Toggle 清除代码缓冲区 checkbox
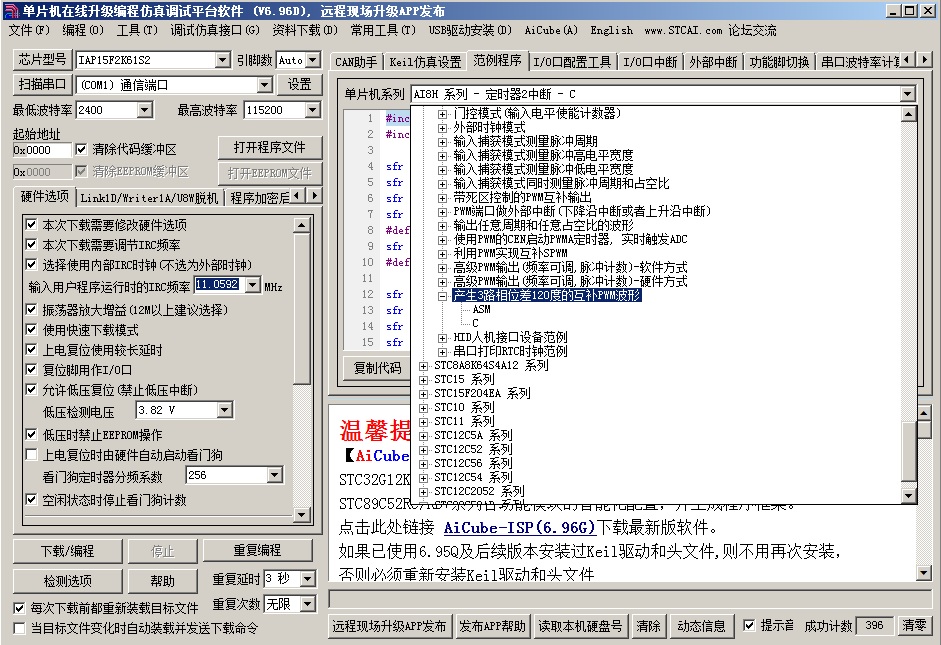The height and width of the screenshot is (645, 941). (82, 149)
